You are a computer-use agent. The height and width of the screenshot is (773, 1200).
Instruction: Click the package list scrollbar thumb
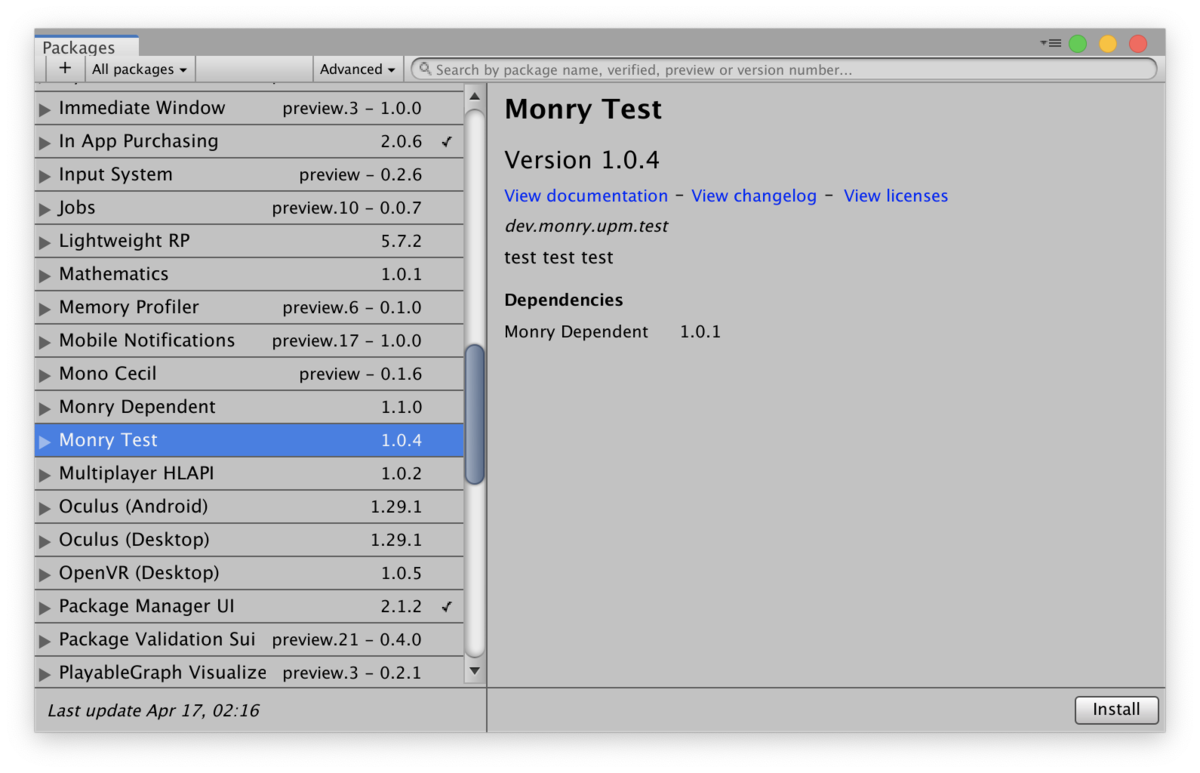pyautogui.click(x=475, y=414)
